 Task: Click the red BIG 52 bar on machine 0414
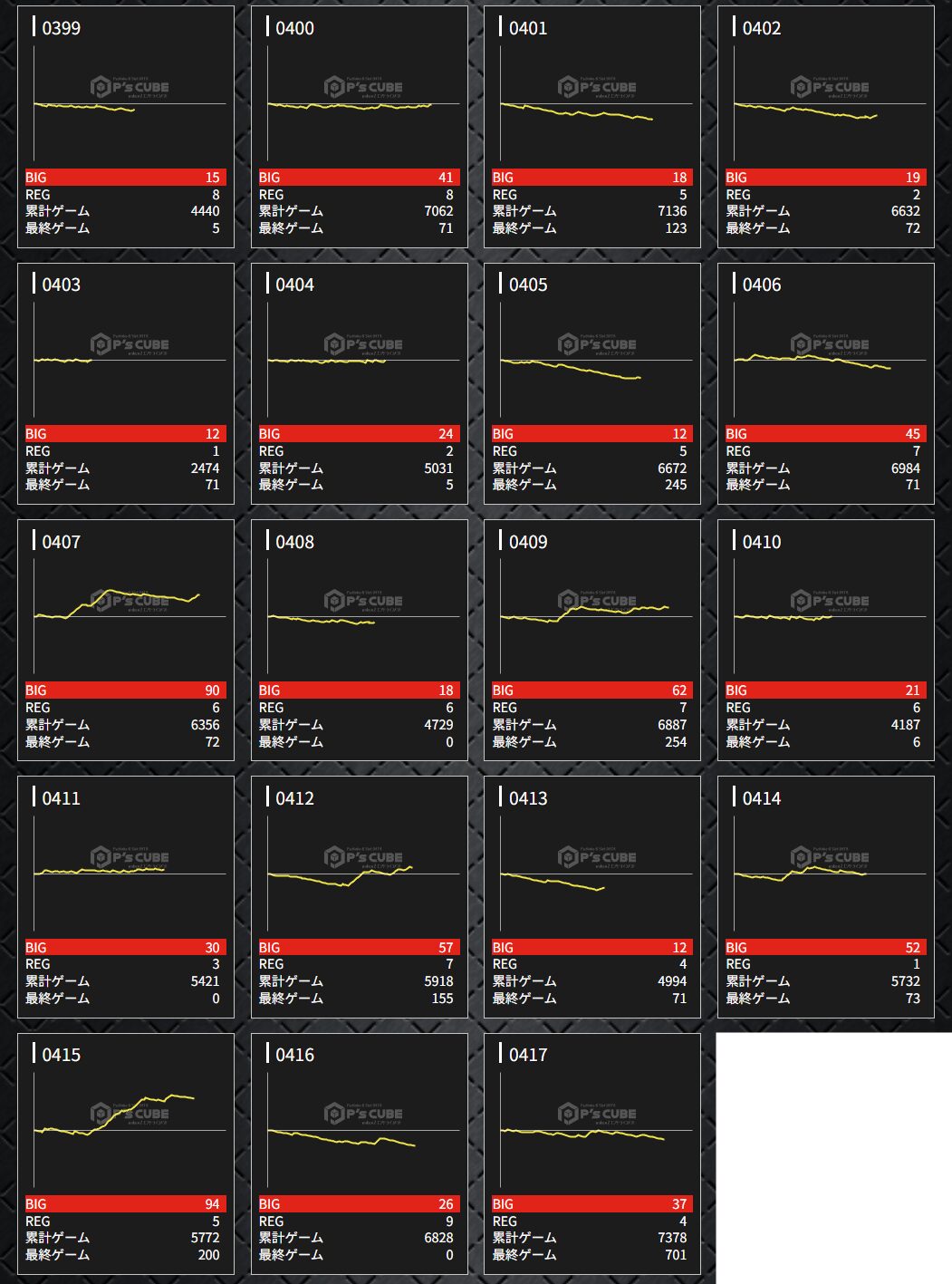pyautogui.click(x=825, y=948)
